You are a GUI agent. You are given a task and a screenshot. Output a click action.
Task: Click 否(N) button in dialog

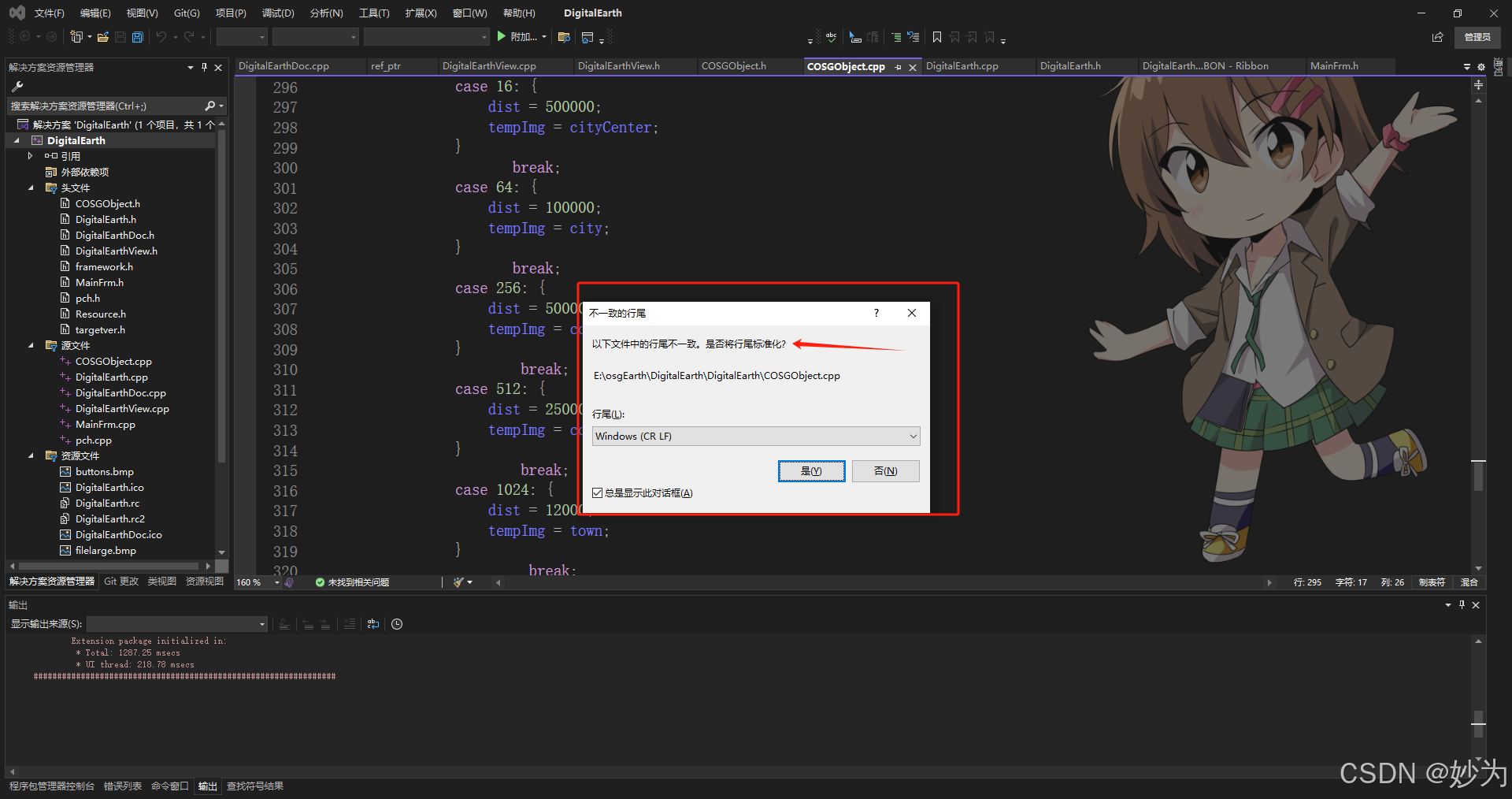pos(886,471)
